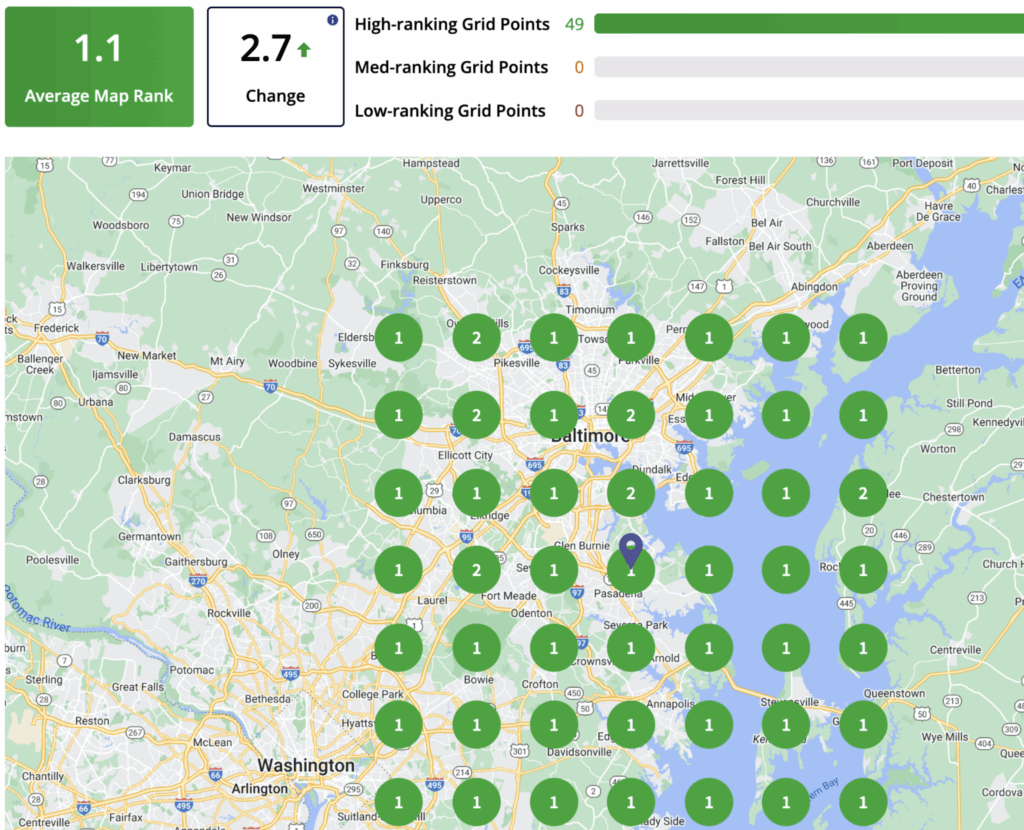The height and width of the screenshot is (830, 1024).
Task: Click the Washington city label on map
Action: [305, 765]
